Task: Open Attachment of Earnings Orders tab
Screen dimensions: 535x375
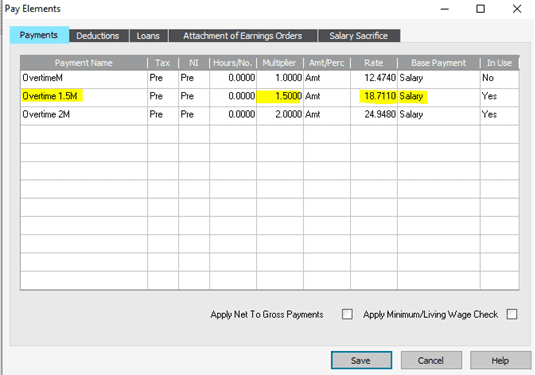Action: (243, 36)
